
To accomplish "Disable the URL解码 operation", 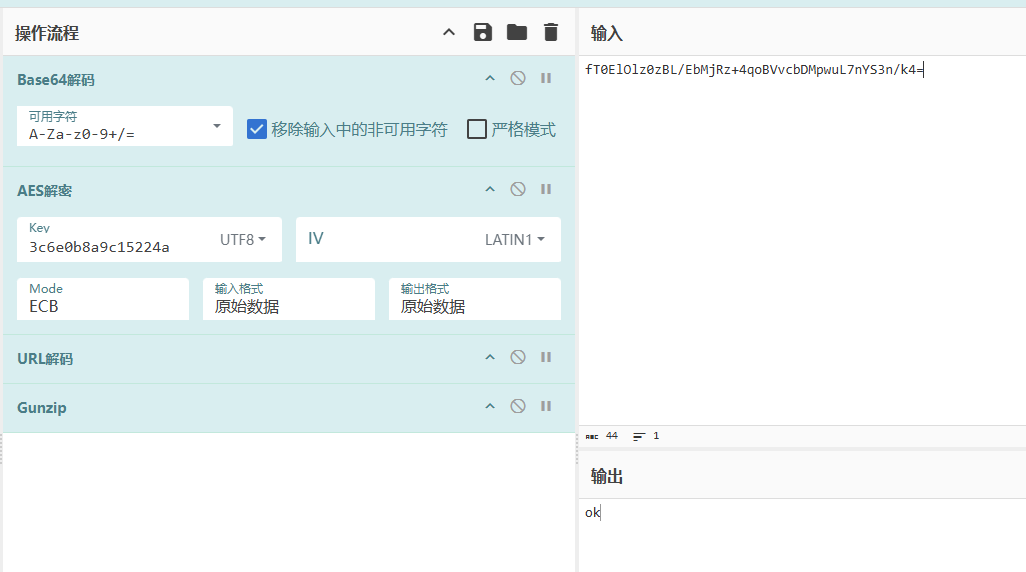I will [518, 357].
